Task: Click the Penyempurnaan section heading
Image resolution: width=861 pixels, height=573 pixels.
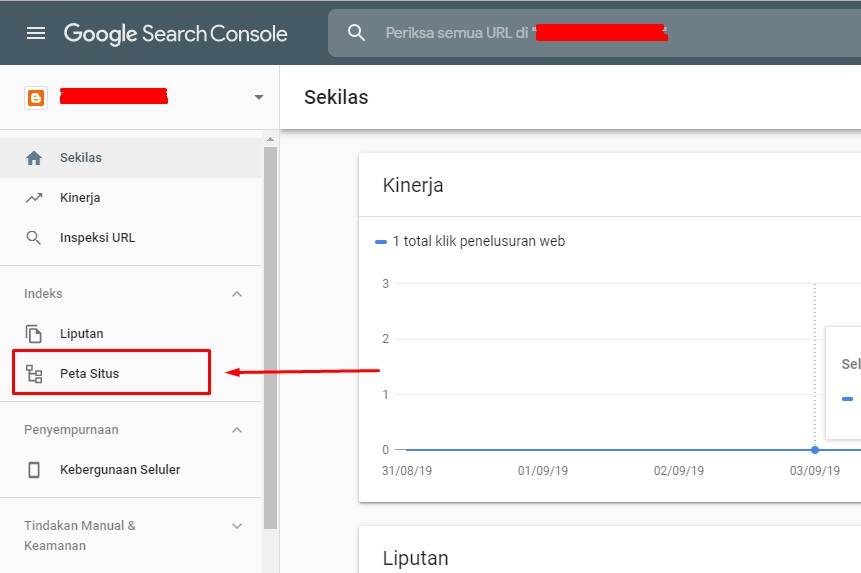Action: [71, 430]
